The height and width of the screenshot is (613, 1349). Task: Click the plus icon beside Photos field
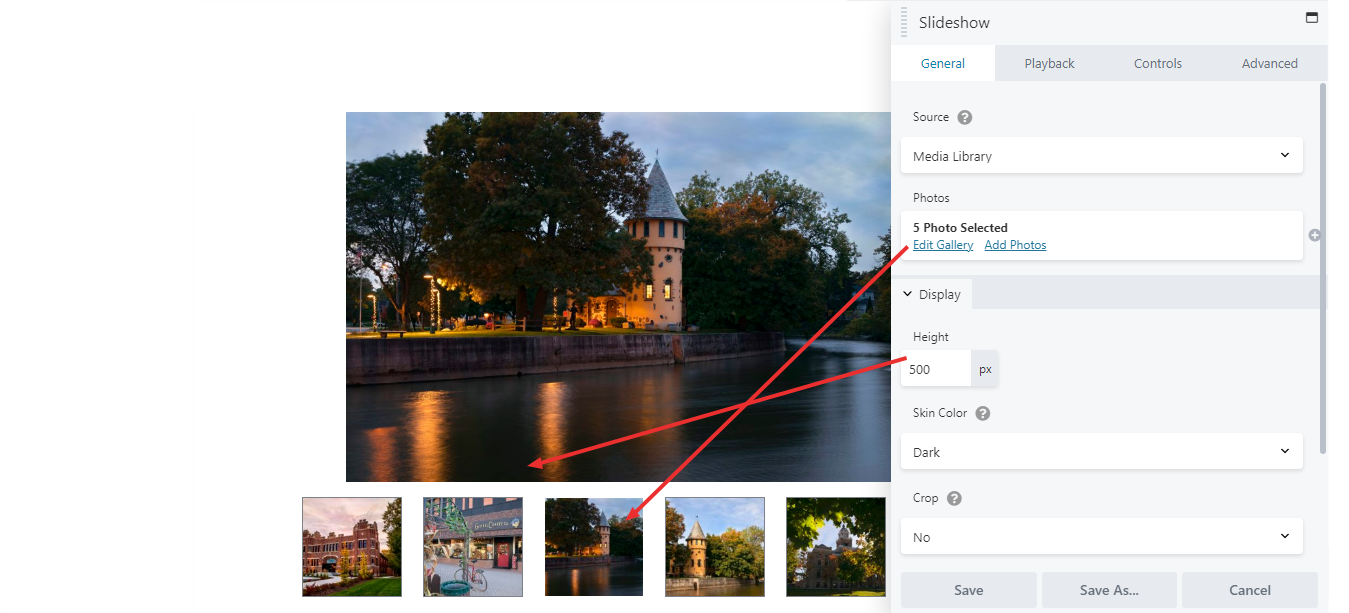tap(1314, 235)
